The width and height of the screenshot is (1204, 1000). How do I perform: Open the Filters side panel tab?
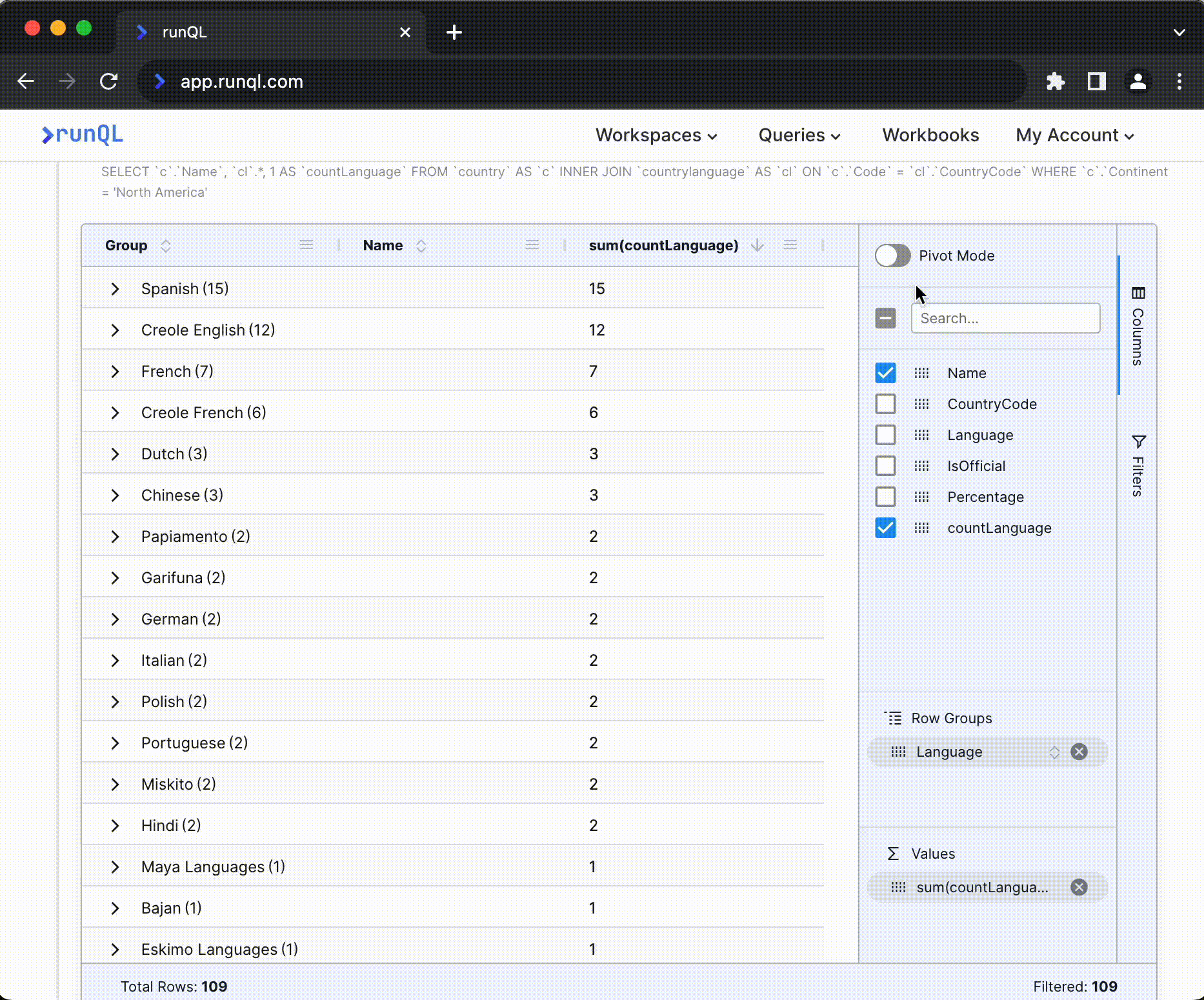(1138, 466)
